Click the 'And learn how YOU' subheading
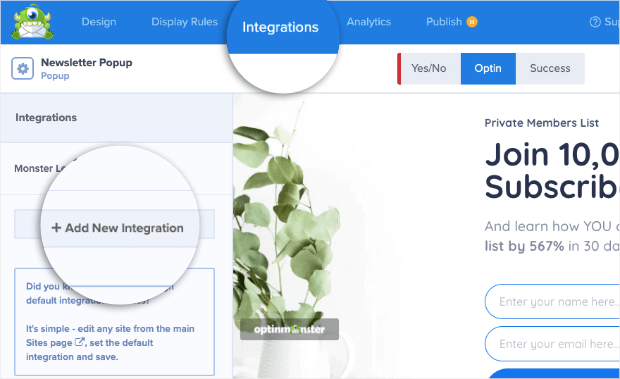This screenshot has width=620, height=379. [x=552, y=226]
